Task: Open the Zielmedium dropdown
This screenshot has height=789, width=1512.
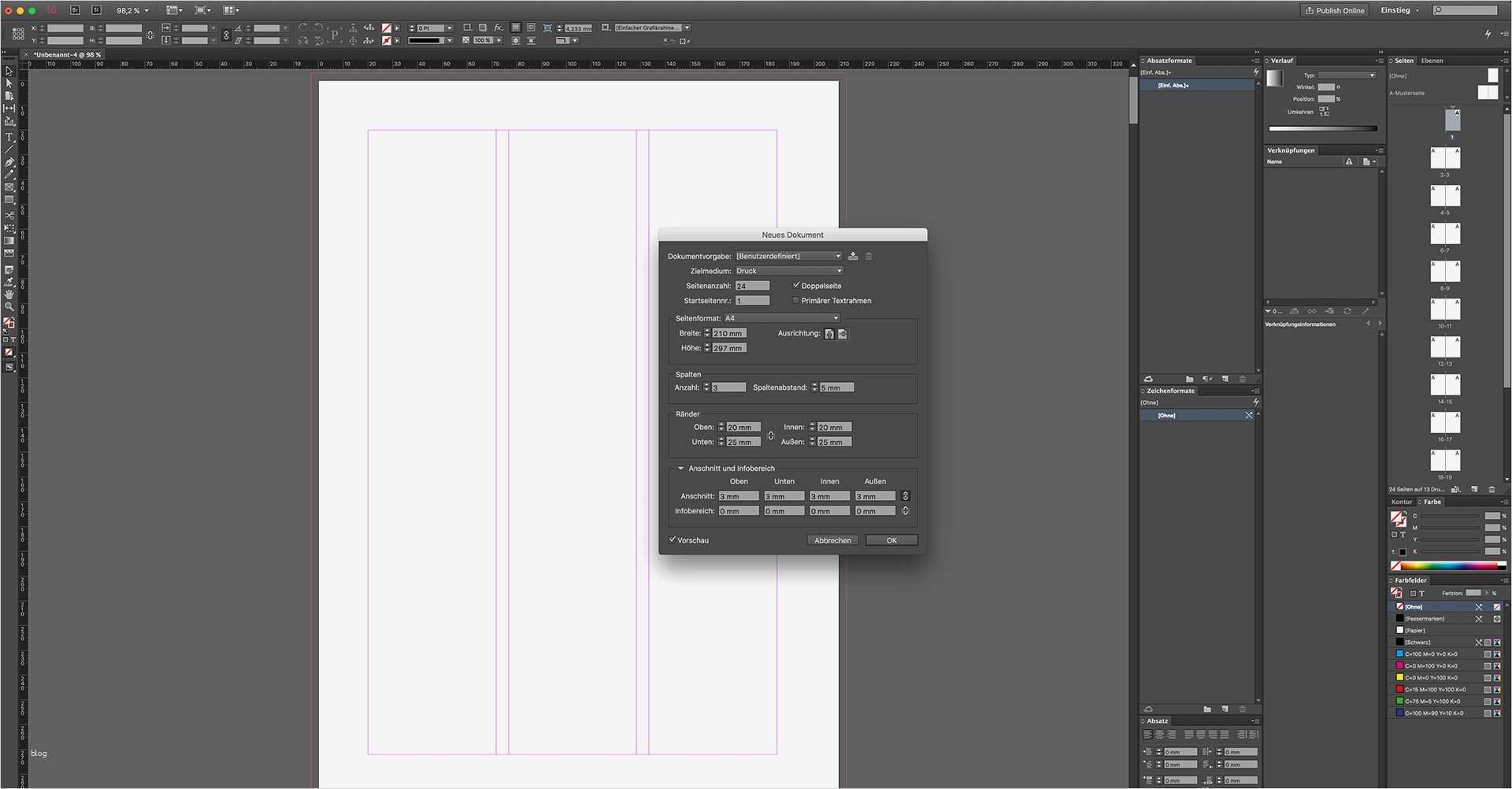Action: click(x=787, y=271)
